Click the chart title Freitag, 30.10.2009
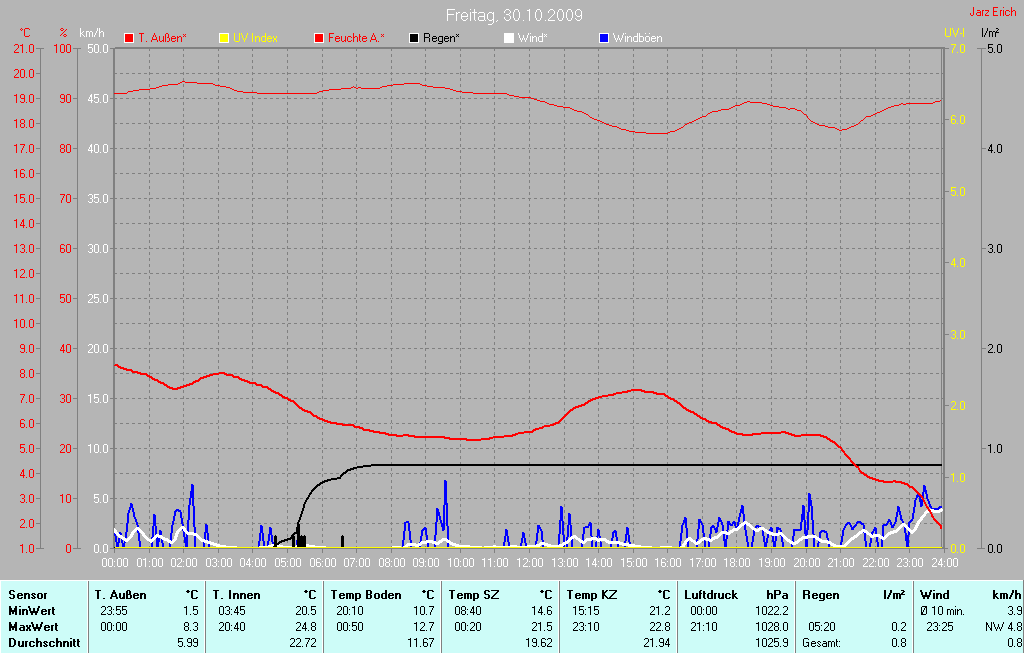The height and width of the screenshot is (653, 1024). tap(514, 15)
